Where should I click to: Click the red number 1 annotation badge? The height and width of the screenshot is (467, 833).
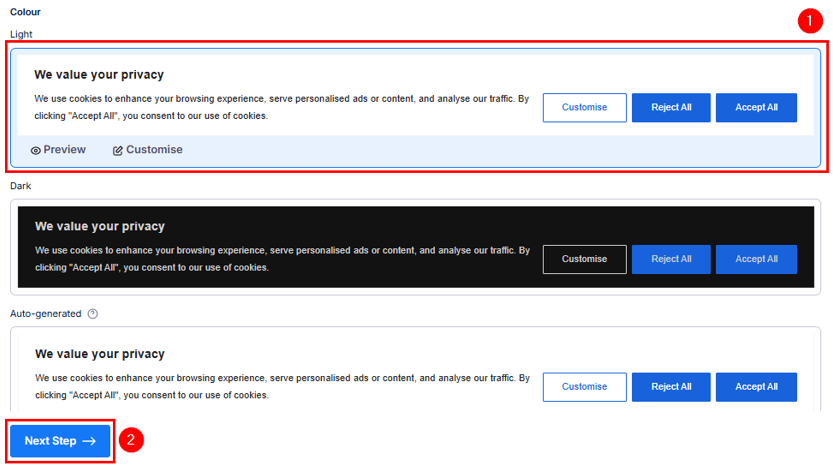[809, 22]
